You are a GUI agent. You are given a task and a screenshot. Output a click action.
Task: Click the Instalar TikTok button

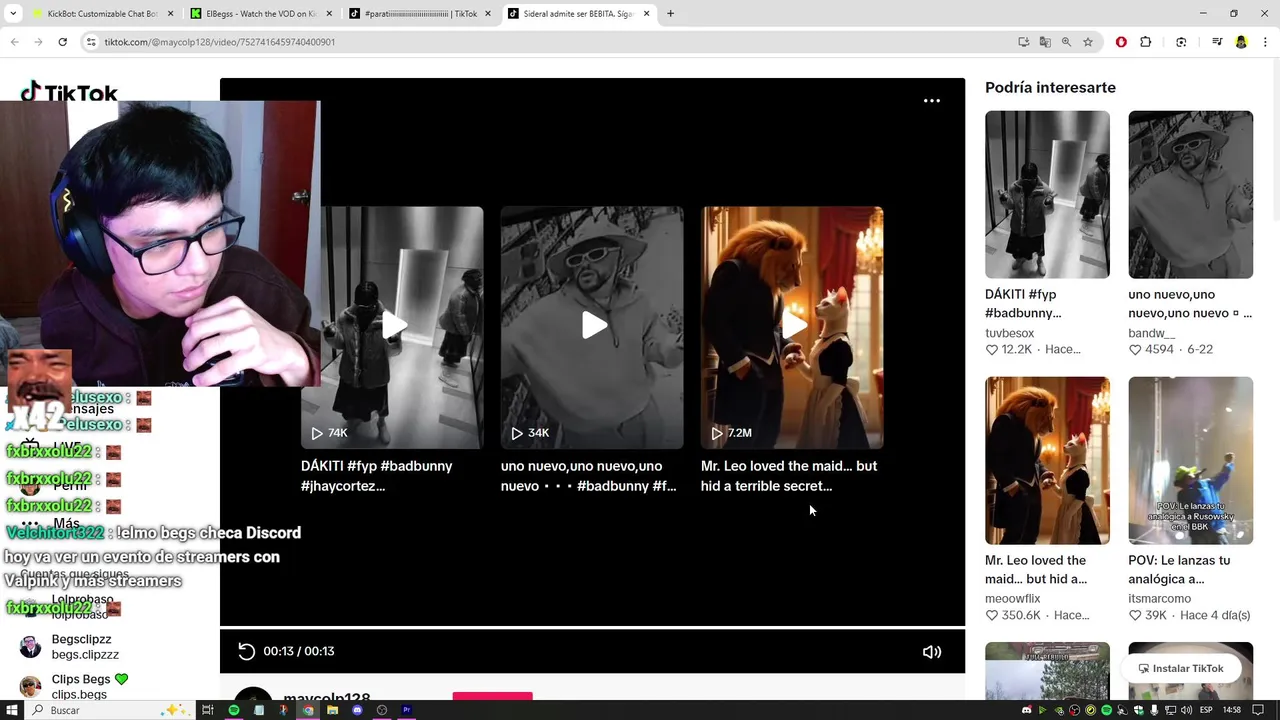pyautogui.click(x=1180, y=668)
